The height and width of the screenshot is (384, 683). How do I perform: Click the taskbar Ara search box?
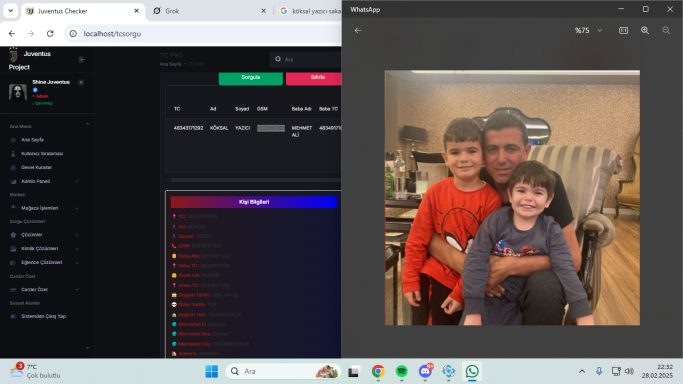(x=283, y=371)
